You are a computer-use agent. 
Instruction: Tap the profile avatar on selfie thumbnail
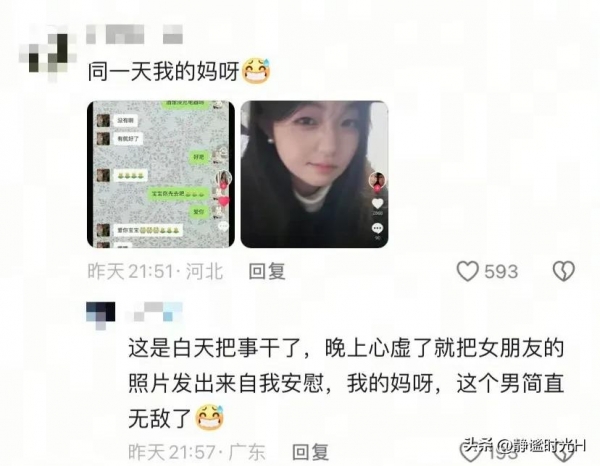pyautogui.click(x=377, y=181)
